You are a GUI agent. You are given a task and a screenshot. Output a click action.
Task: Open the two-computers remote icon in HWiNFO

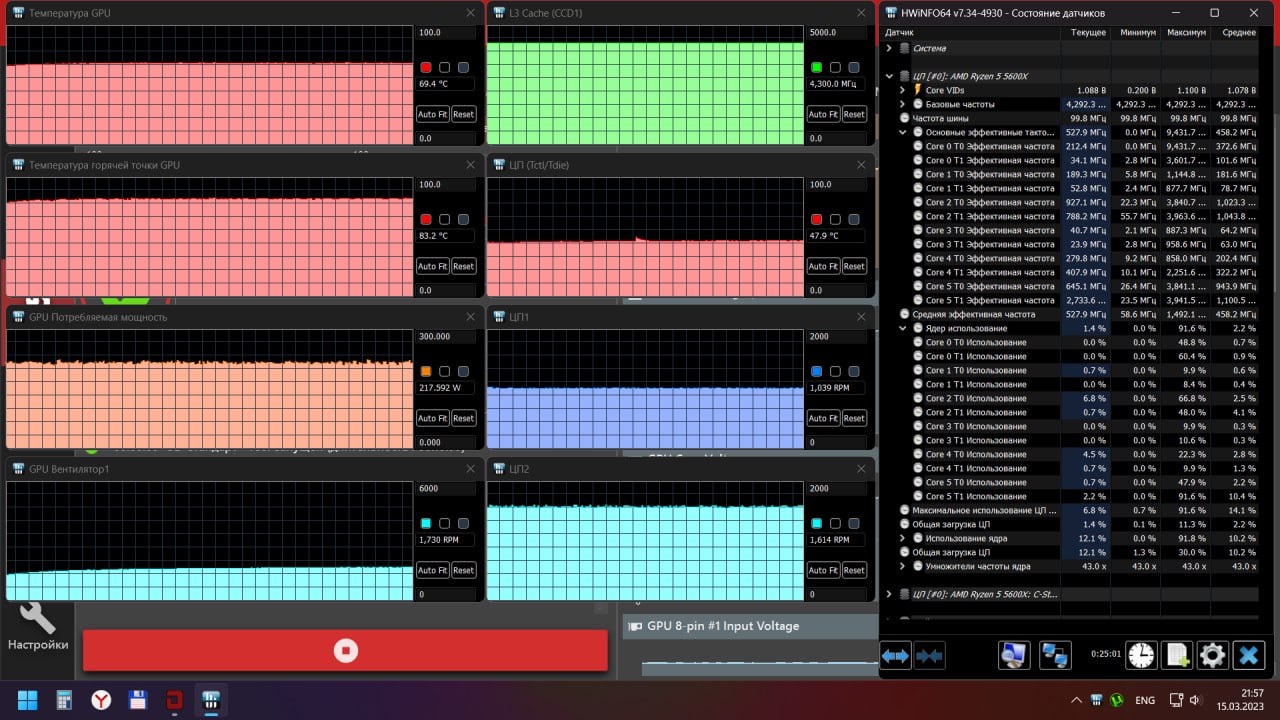[x=1055, y=655]
